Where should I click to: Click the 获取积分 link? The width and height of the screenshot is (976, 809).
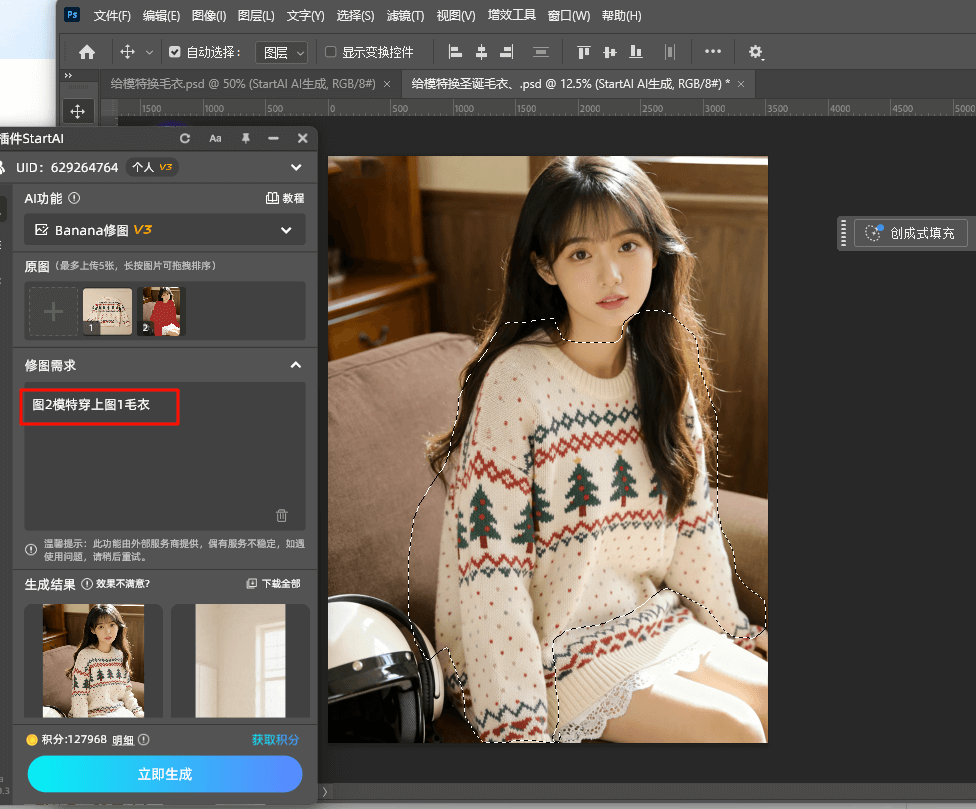(275, 740)
